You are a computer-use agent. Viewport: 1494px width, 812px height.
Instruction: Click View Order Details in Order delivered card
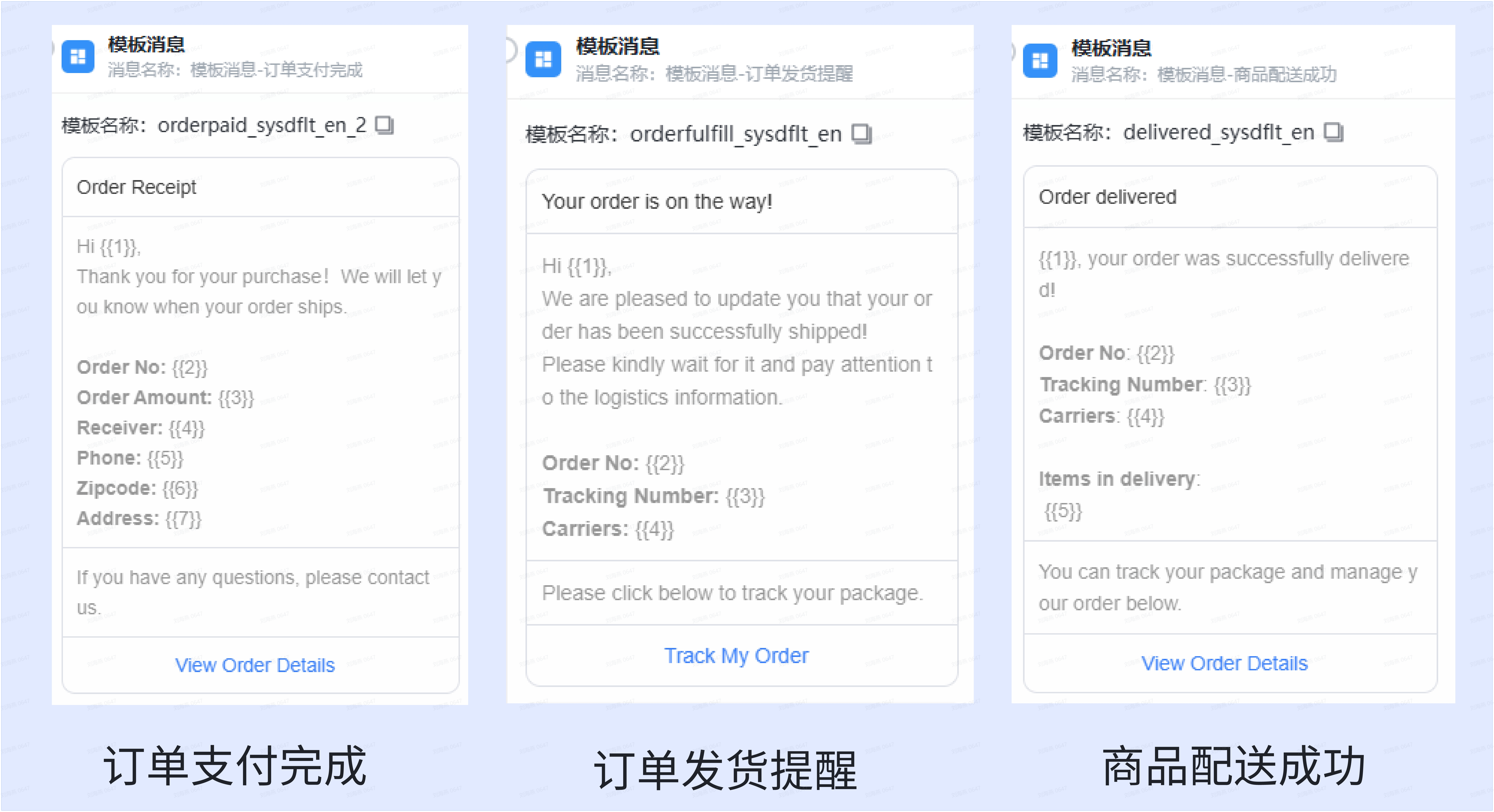click(x=1224, y=663)
